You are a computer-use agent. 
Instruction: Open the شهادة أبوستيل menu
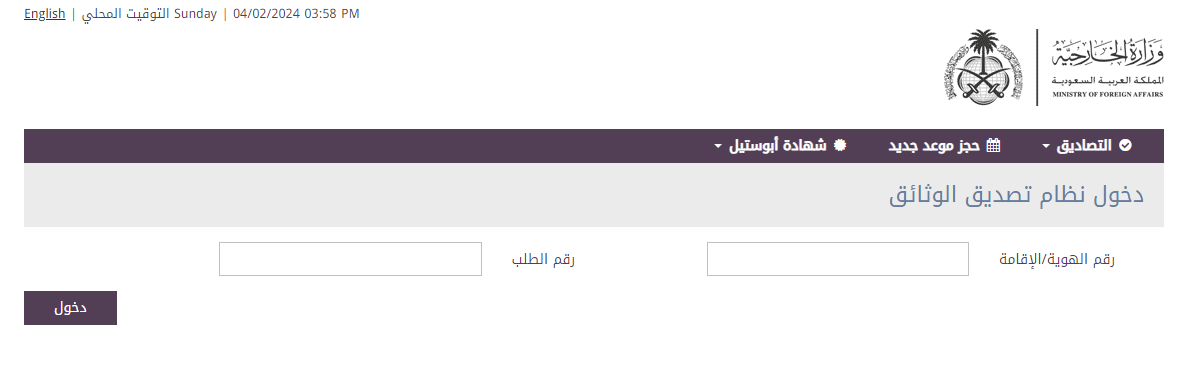pos(780,146)
